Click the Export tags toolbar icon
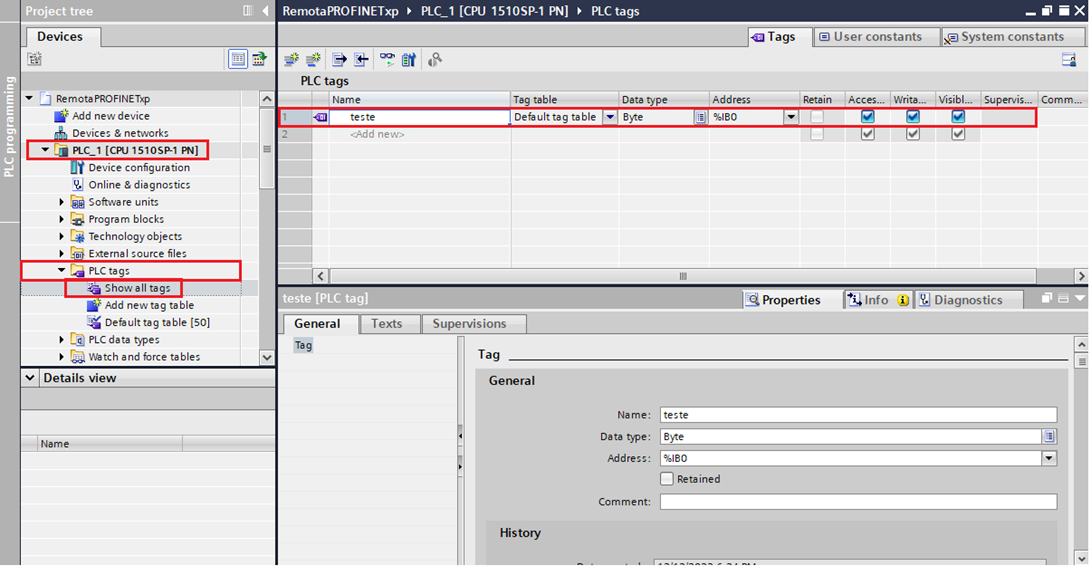This screenshot has width=1091, height=566. tap(339, 60)
